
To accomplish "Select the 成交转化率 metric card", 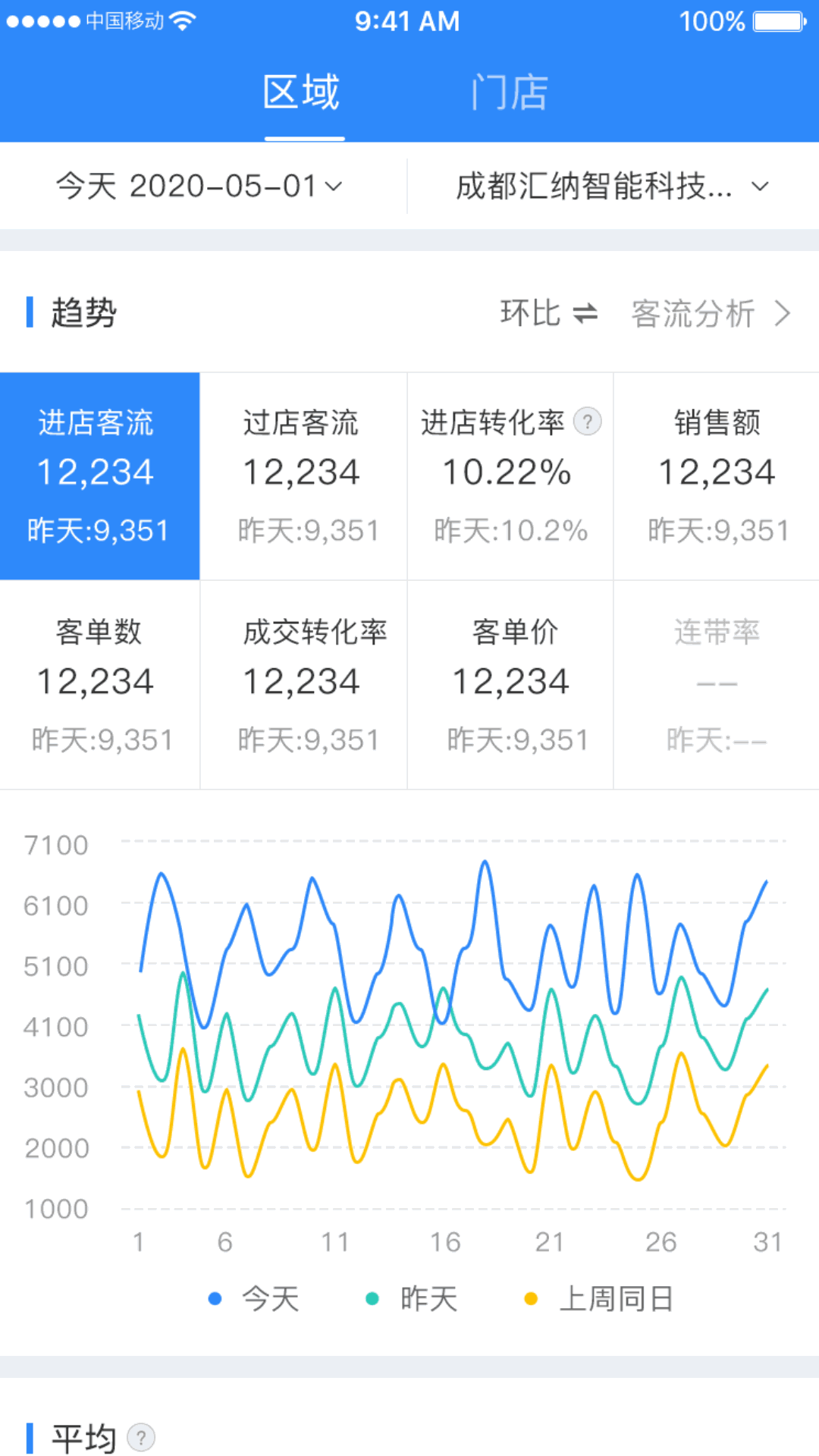I will click(x=303, y=685).
